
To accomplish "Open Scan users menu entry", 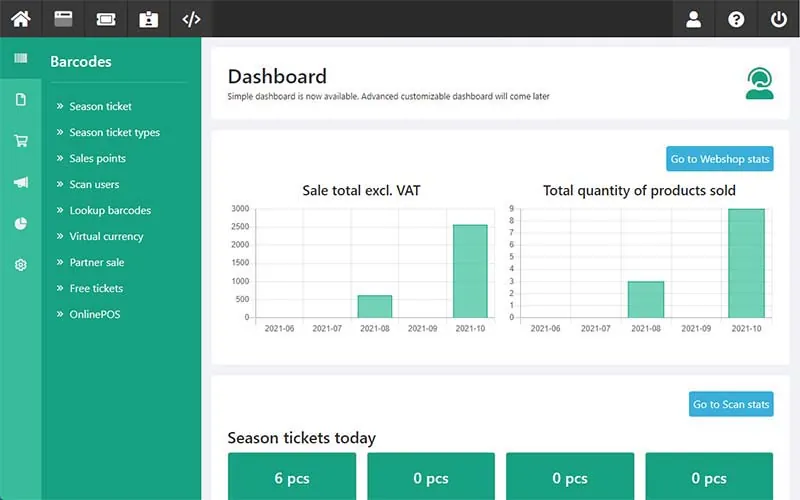I will 94,184.
